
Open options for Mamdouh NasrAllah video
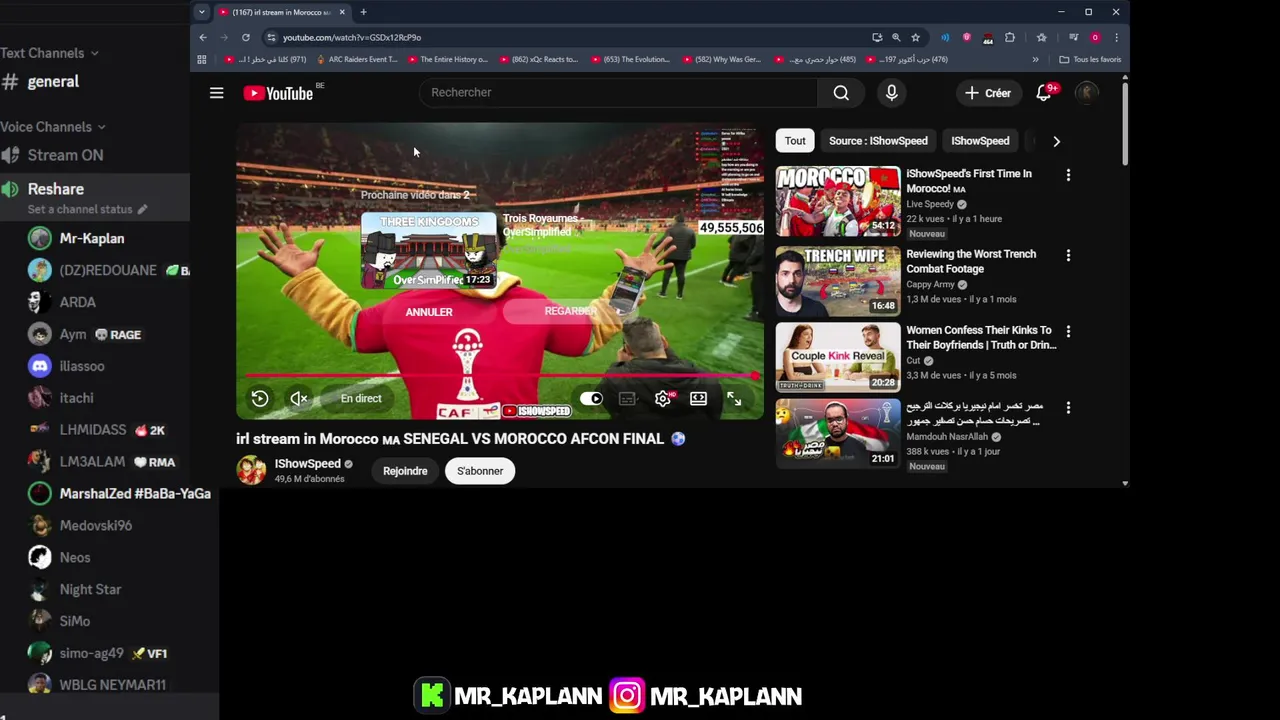point(1068,408)
